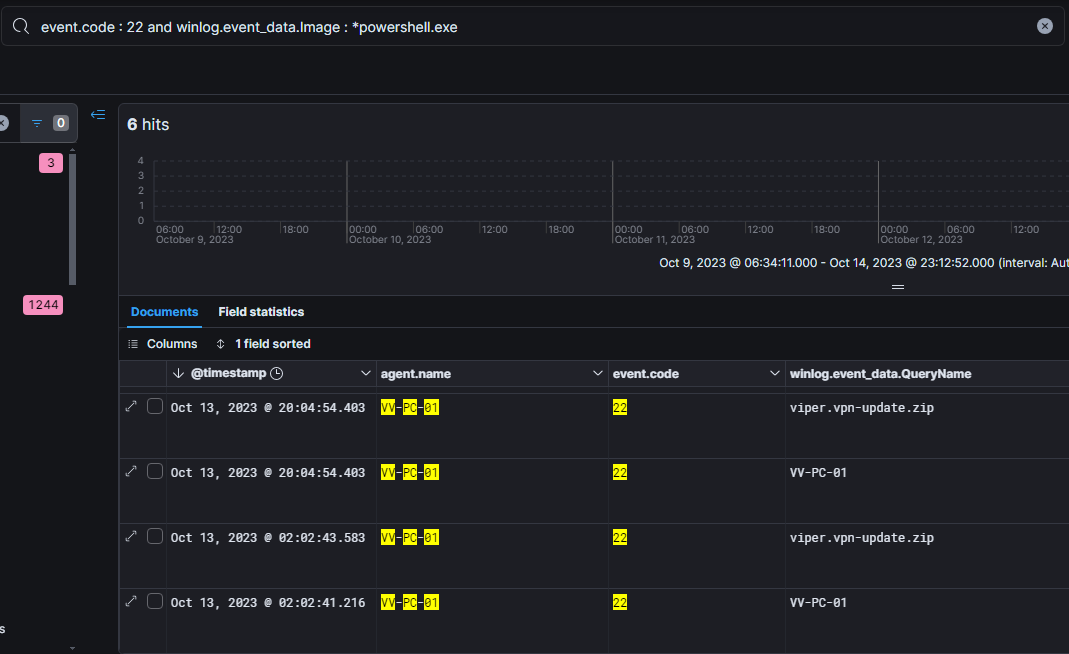Collapse the field sidebar using the arrow icon
1069x654 pixels.
[x=98, y=115]
